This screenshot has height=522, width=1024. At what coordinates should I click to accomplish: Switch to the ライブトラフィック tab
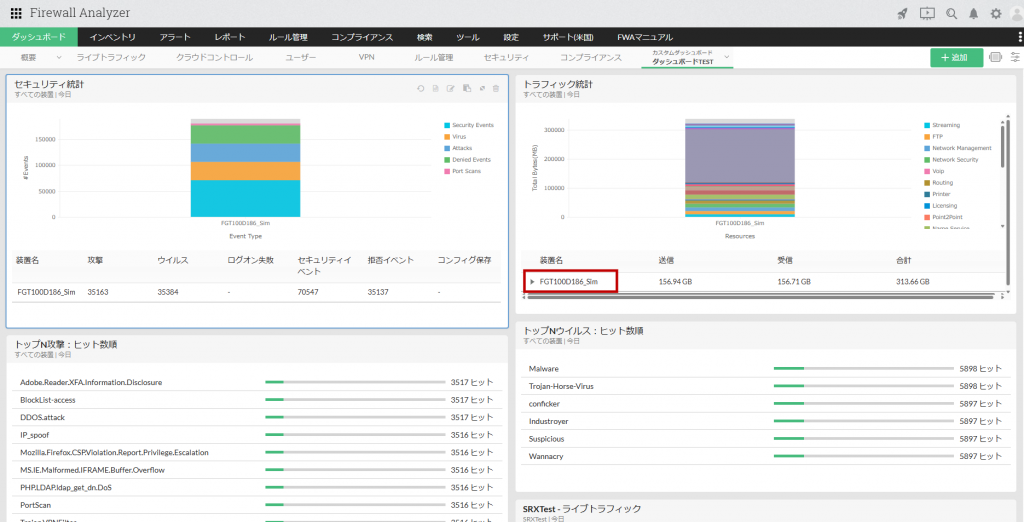111,58
